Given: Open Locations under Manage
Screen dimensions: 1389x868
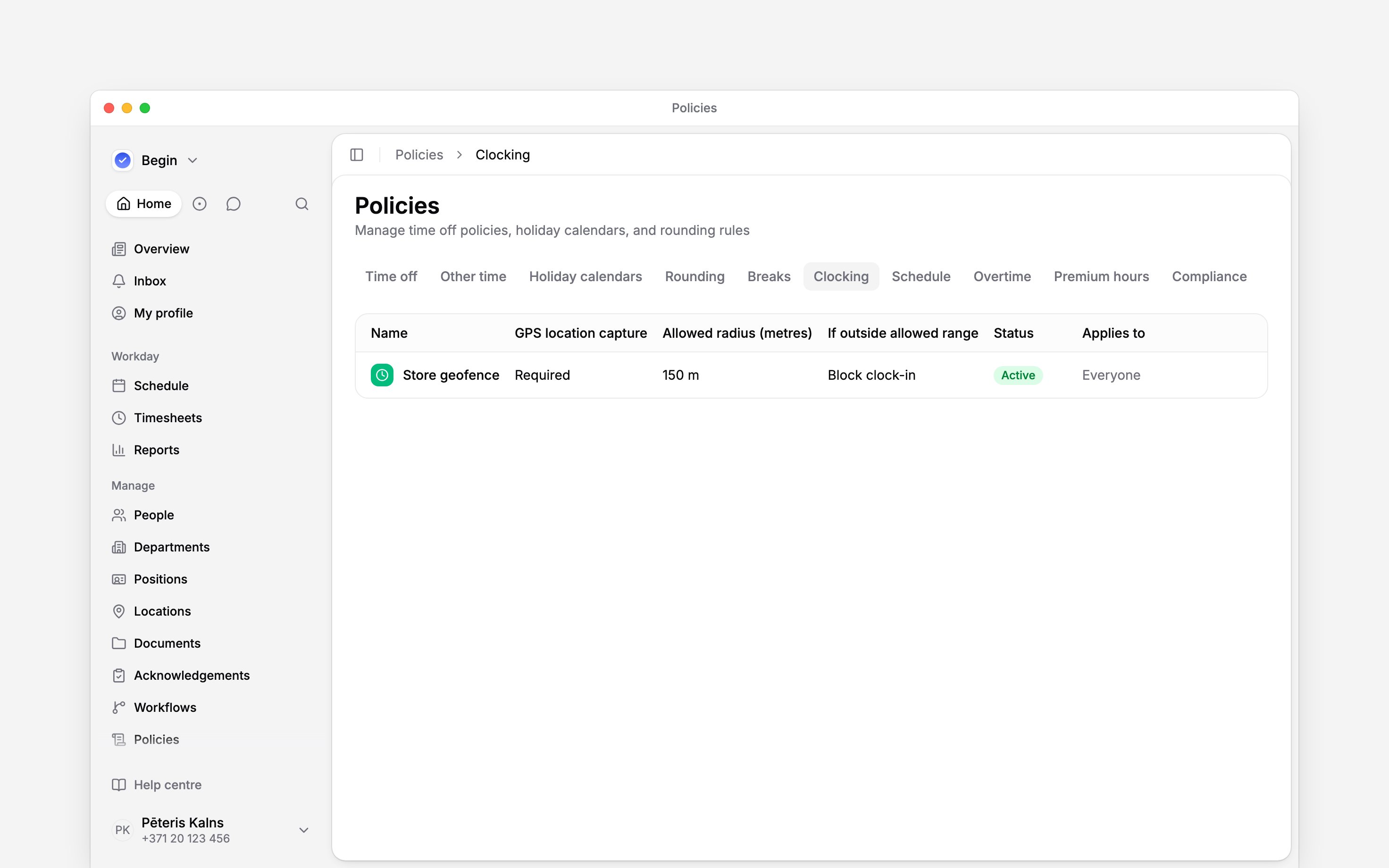Looking at the screenshot, I should click(x=151, y=611).
